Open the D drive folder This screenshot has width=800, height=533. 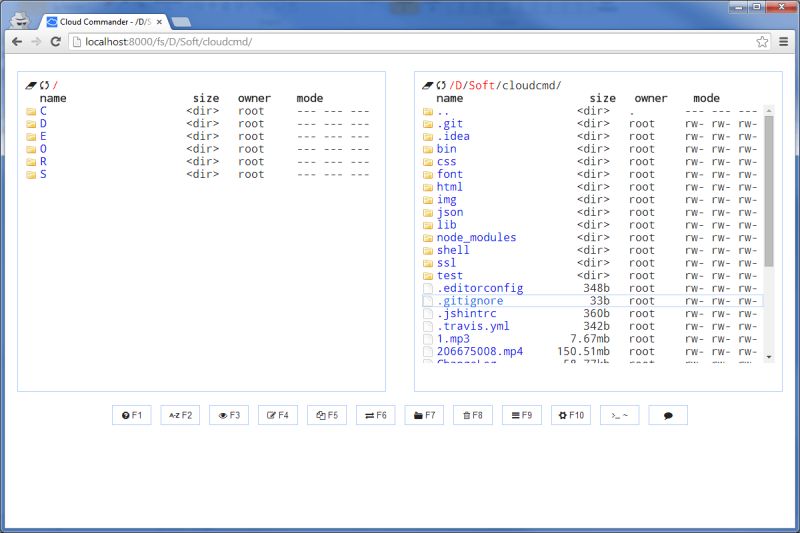(x=43, y=123)
